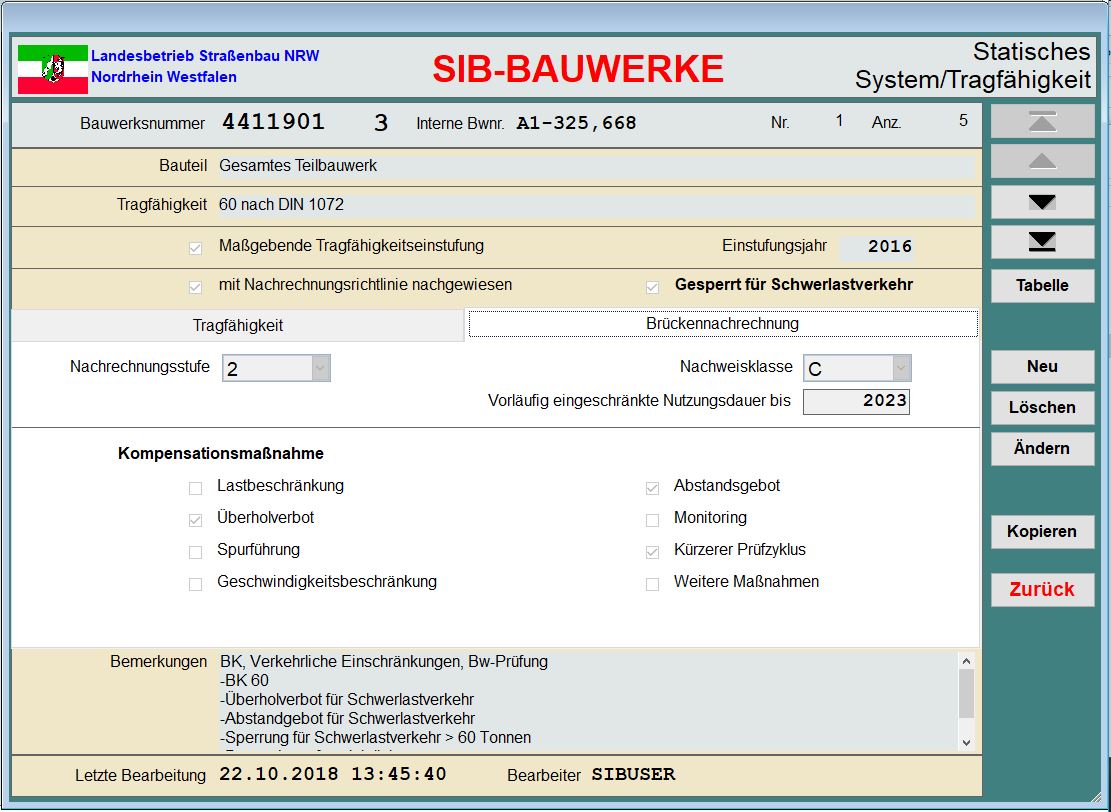Uncheck the Überholverbot checkbox

tap(196, 520)
